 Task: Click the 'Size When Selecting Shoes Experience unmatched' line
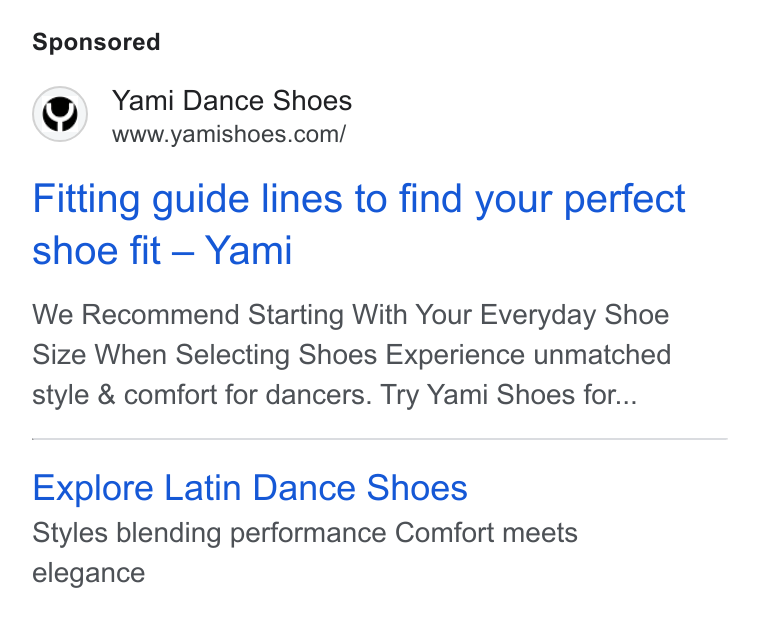pyautogui.click(x=351, y=354)
